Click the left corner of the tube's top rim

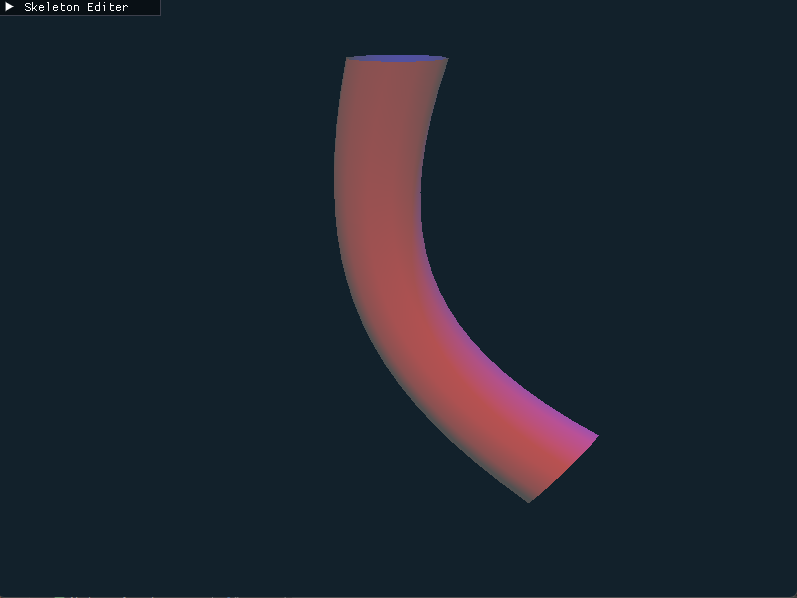pos(348,59)
